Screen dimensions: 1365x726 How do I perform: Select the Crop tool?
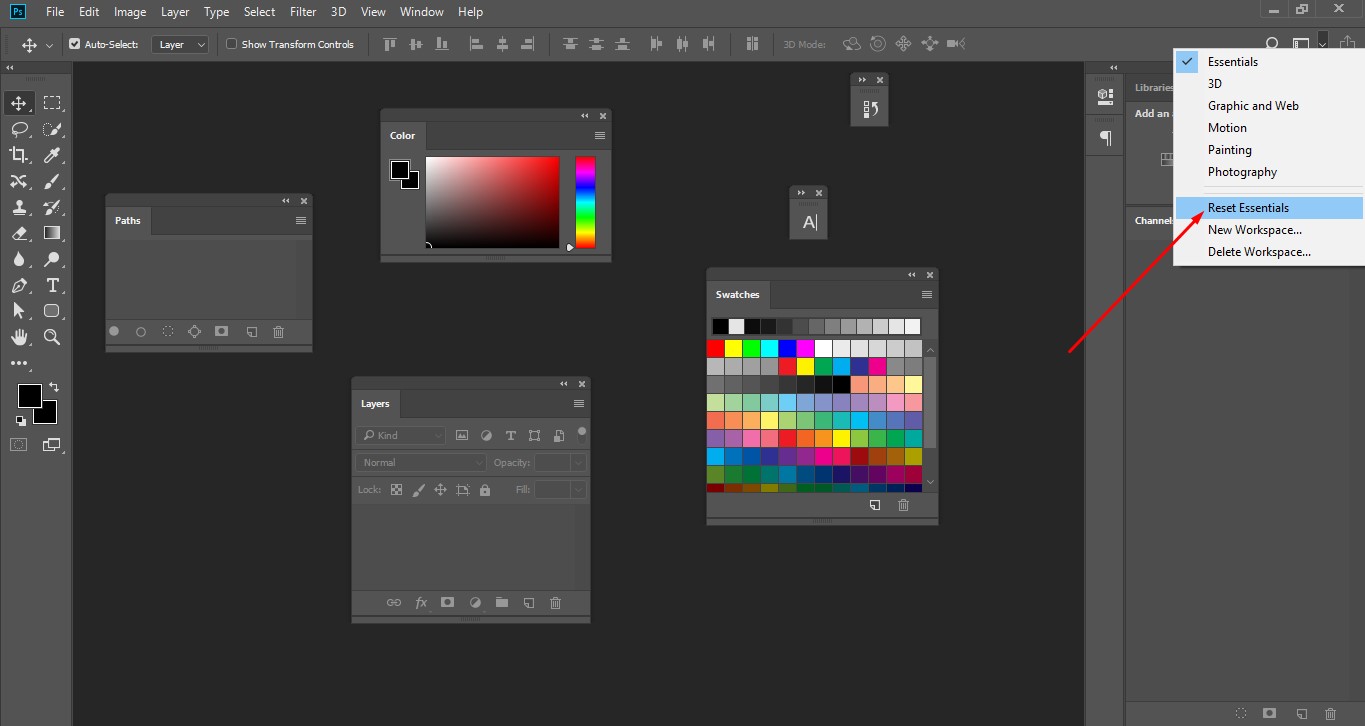[18, 154]
